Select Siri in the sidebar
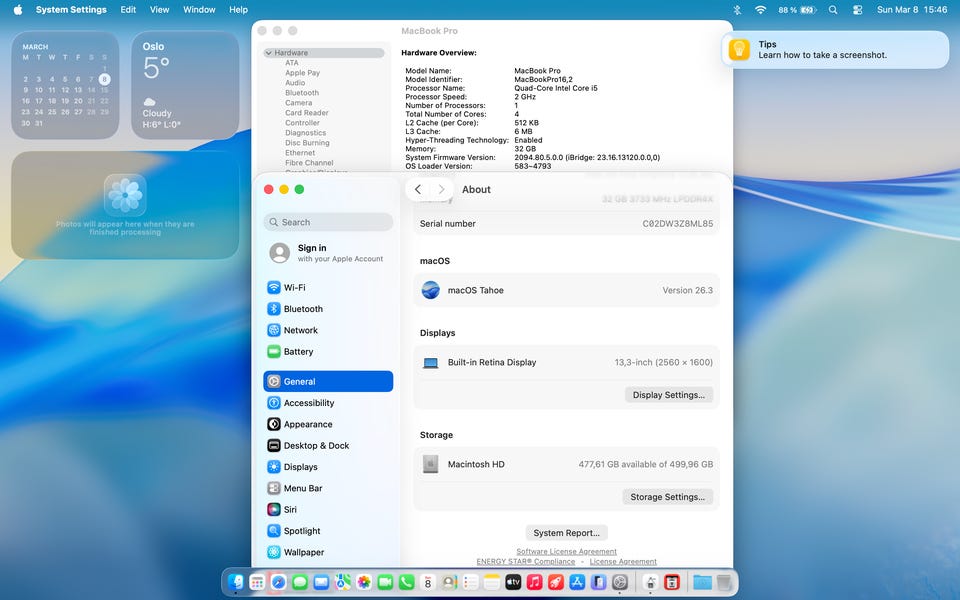960x600 pixels. 290,510
